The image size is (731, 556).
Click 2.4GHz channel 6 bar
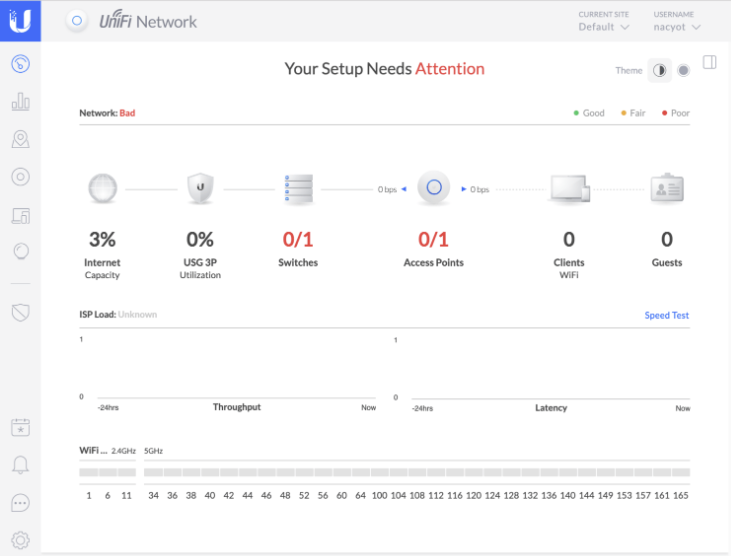click(108, 473)
